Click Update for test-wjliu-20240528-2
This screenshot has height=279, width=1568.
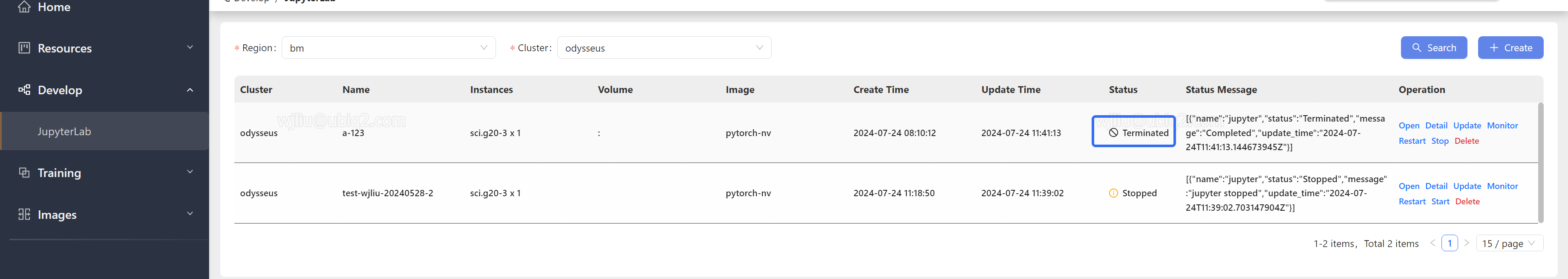click(1467, 186)
